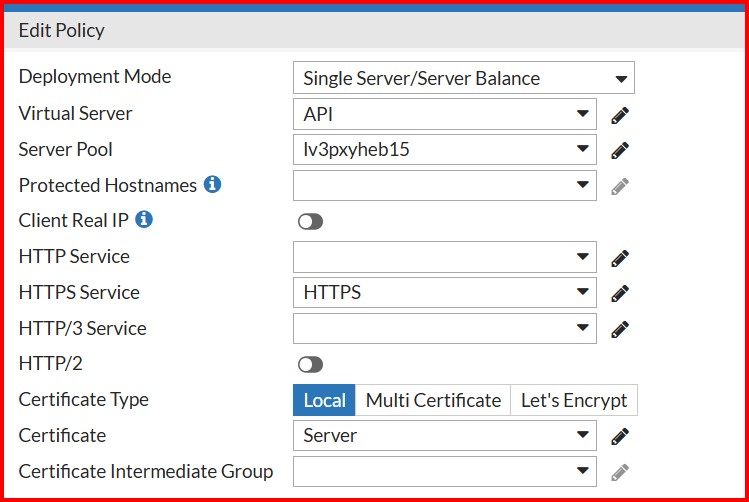Open the Server Pool dropdown
This screenshot has width=749, height=502.
pyautogui.click(x=445, y=150)
